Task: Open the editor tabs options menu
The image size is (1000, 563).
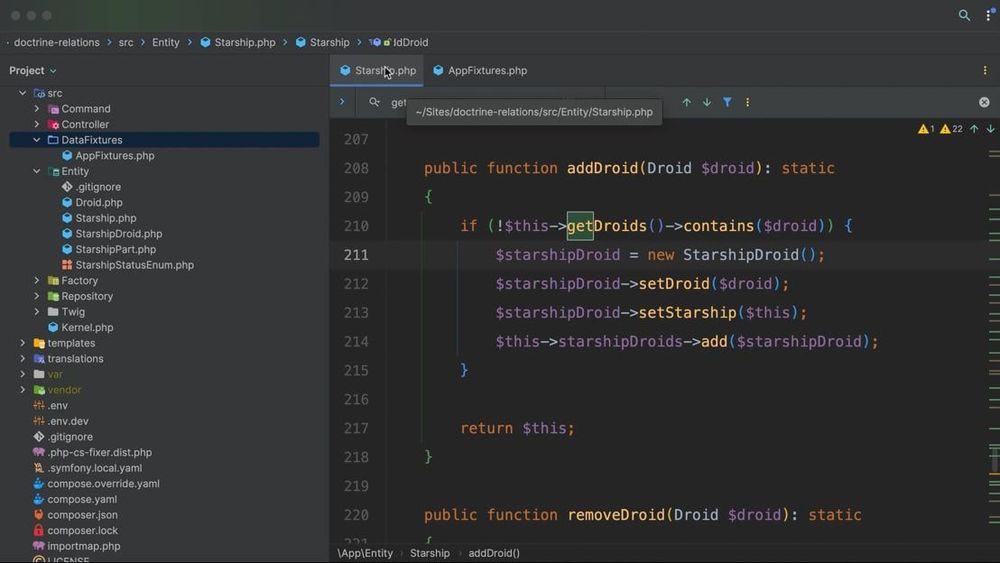Action: tap(985, 70)
